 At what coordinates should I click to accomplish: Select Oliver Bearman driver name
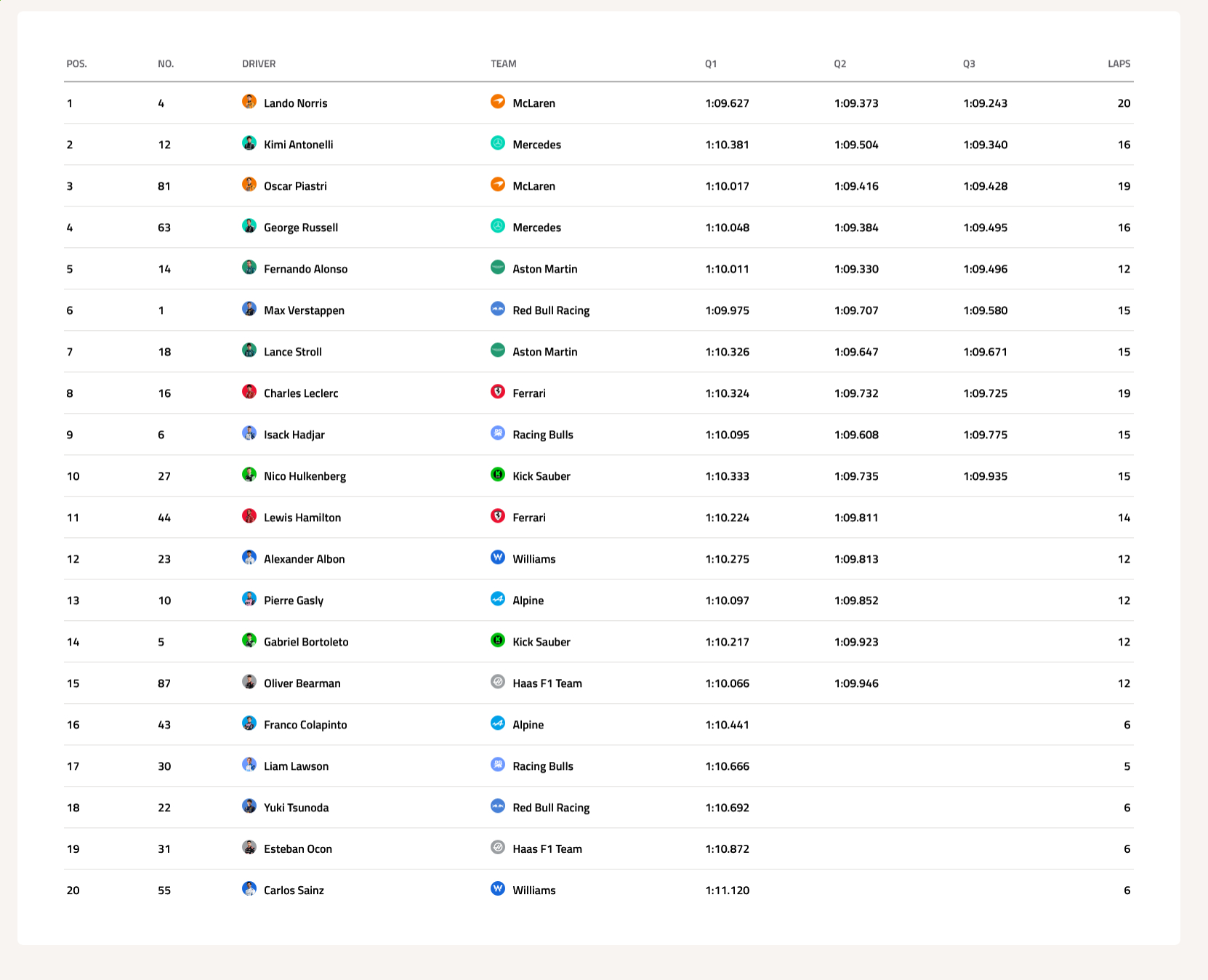tap(302, 683)
